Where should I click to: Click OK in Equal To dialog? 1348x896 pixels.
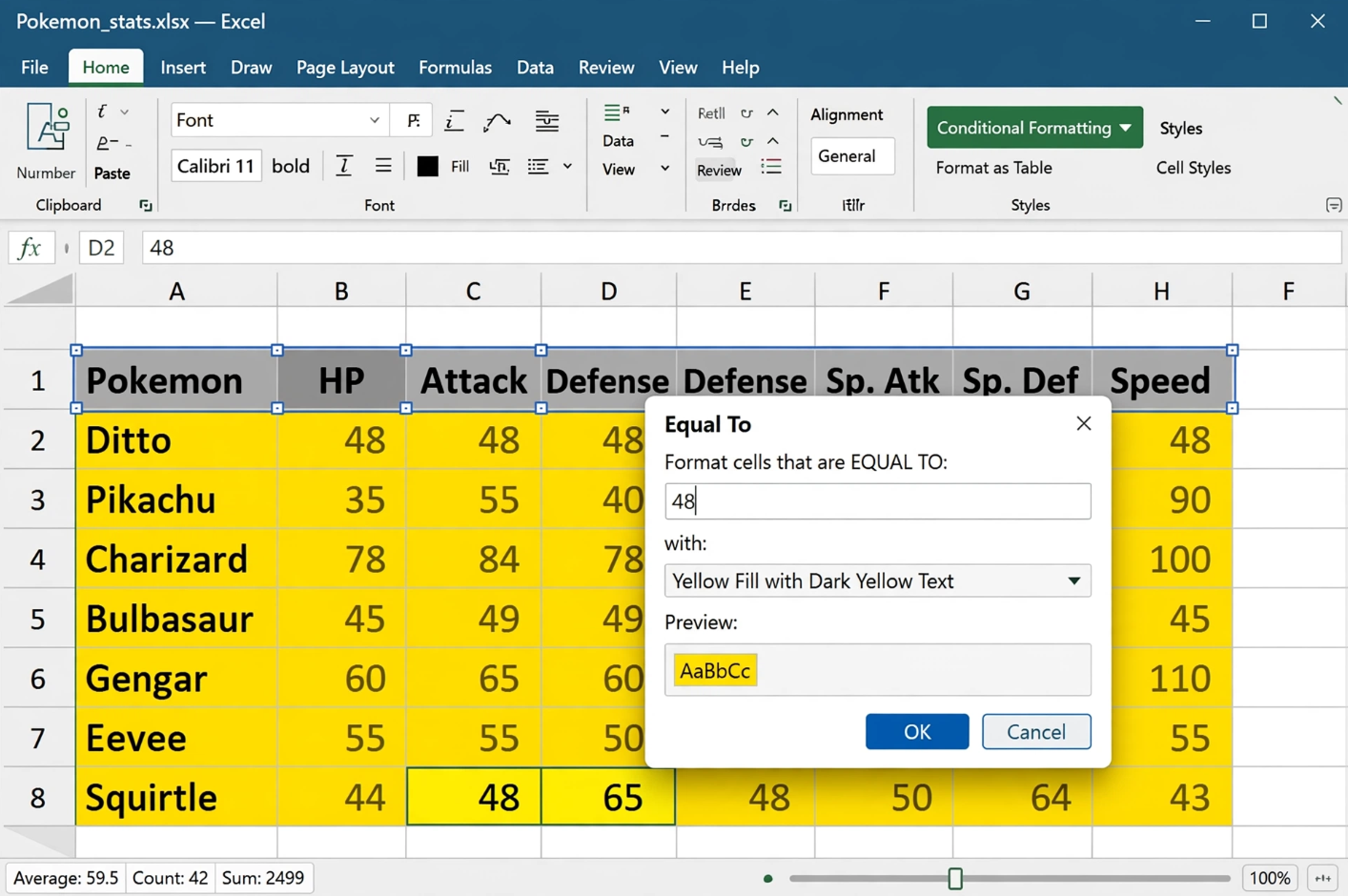point(917,732)
